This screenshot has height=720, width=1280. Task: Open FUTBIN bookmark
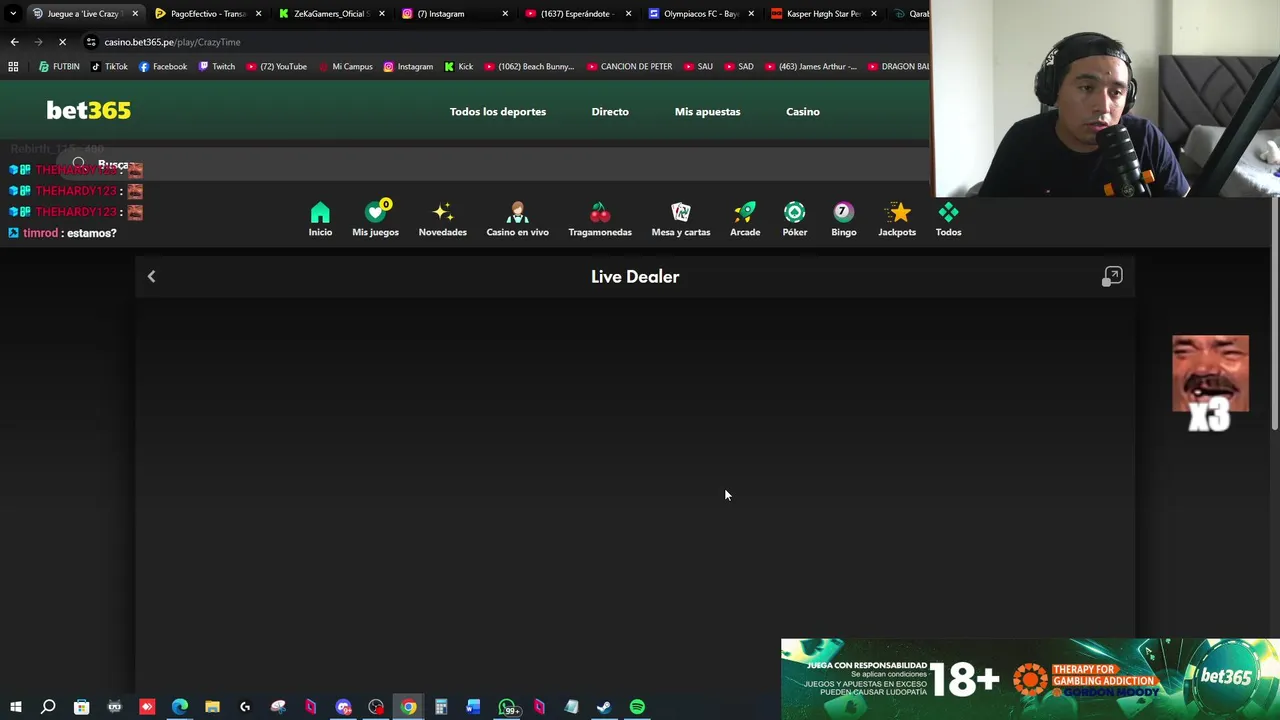pos(59,67)
